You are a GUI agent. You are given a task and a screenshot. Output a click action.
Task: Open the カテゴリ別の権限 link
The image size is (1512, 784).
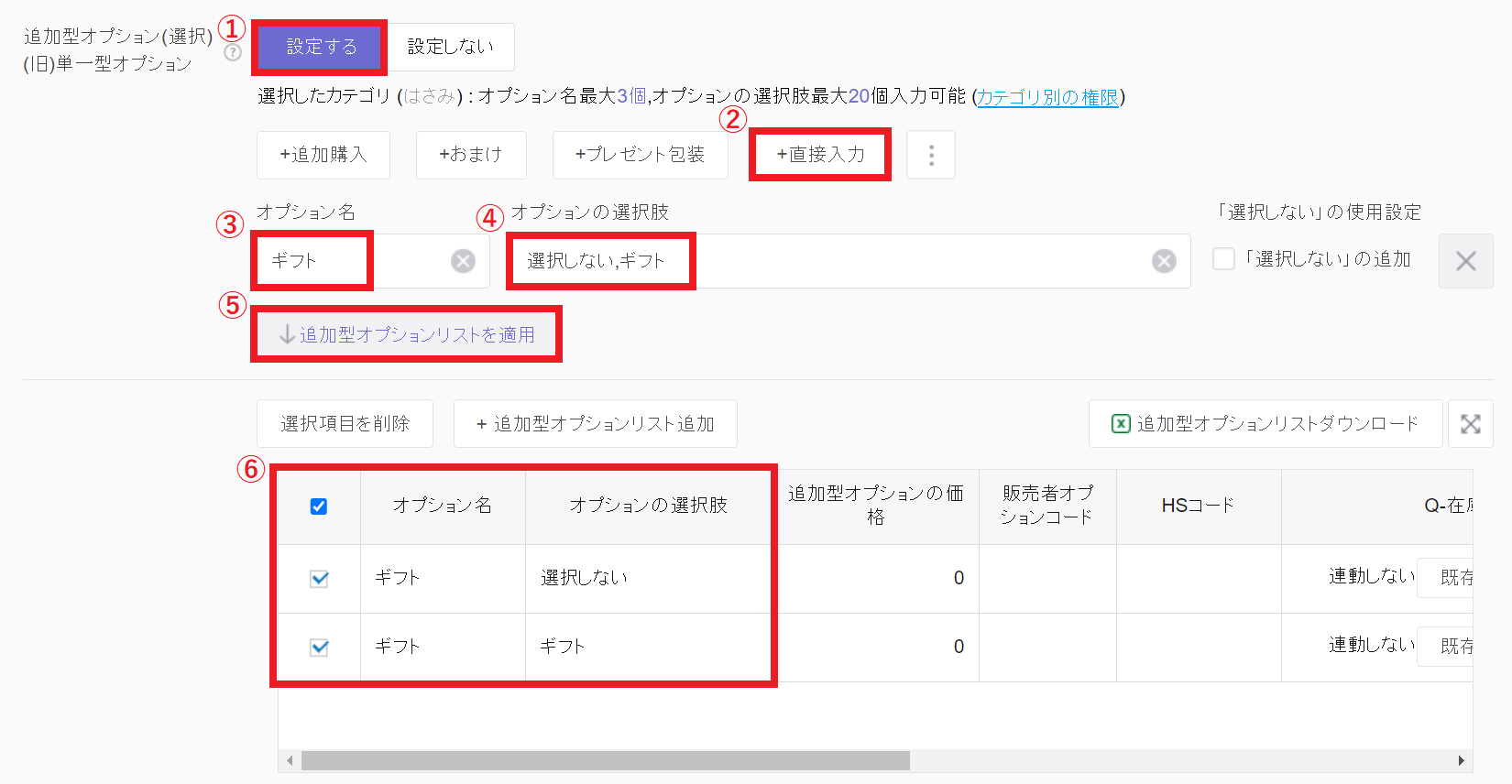click(1047, 97)
